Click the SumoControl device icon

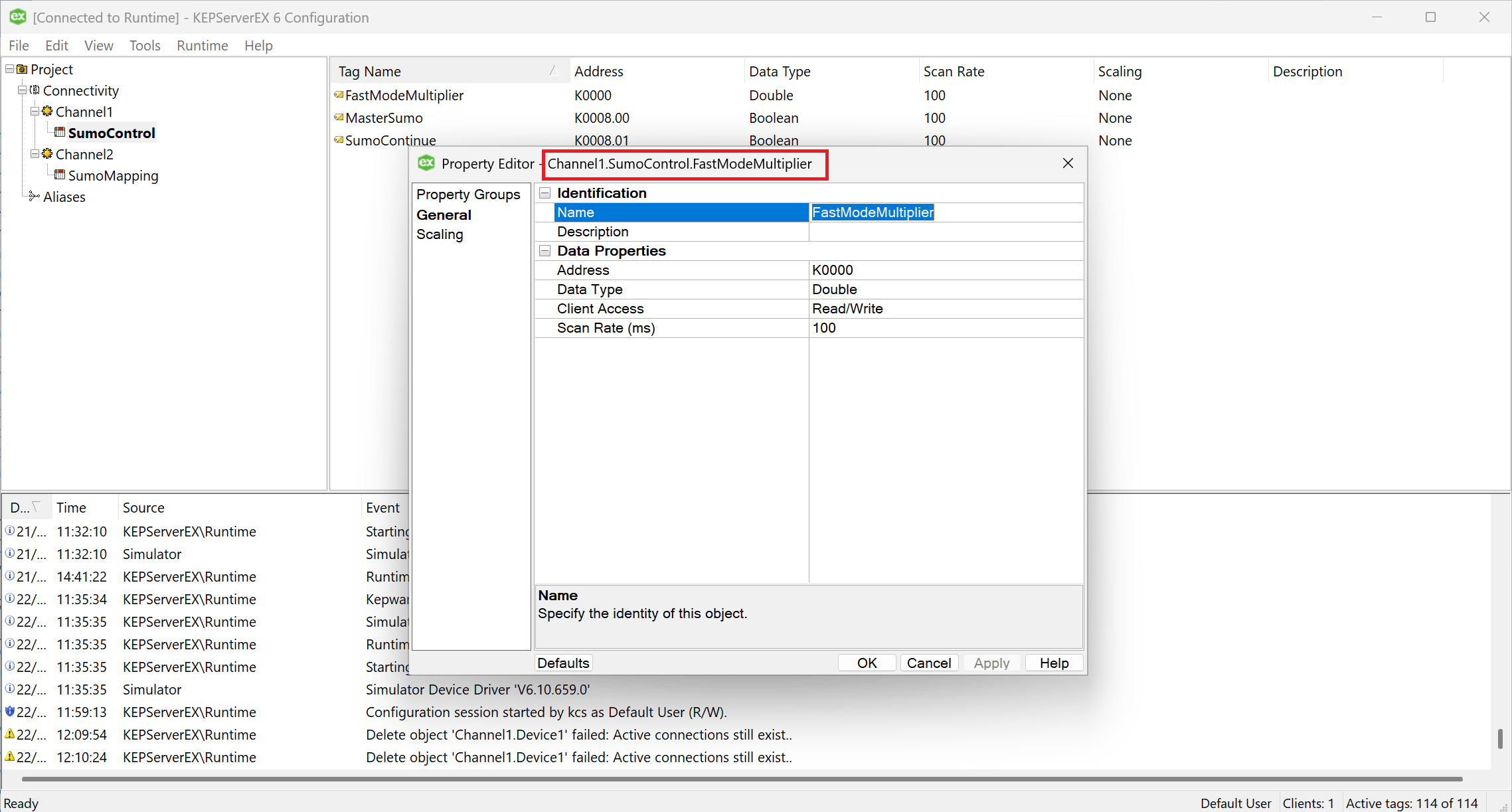[x=60, y=132]
